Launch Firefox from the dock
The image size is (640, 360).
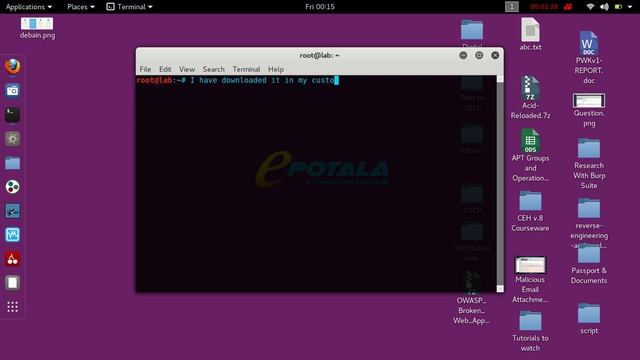coord(13,67)
